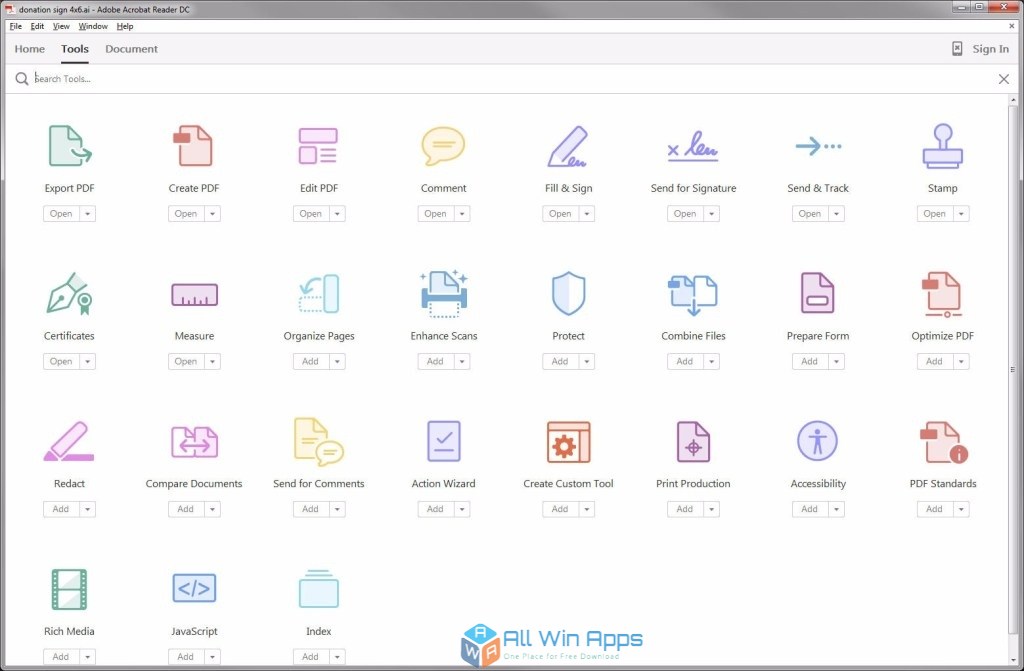The height and width of the screenshot is (671, 1024).
Task: Click Open under Create PDF
Action: pos(186,214)
